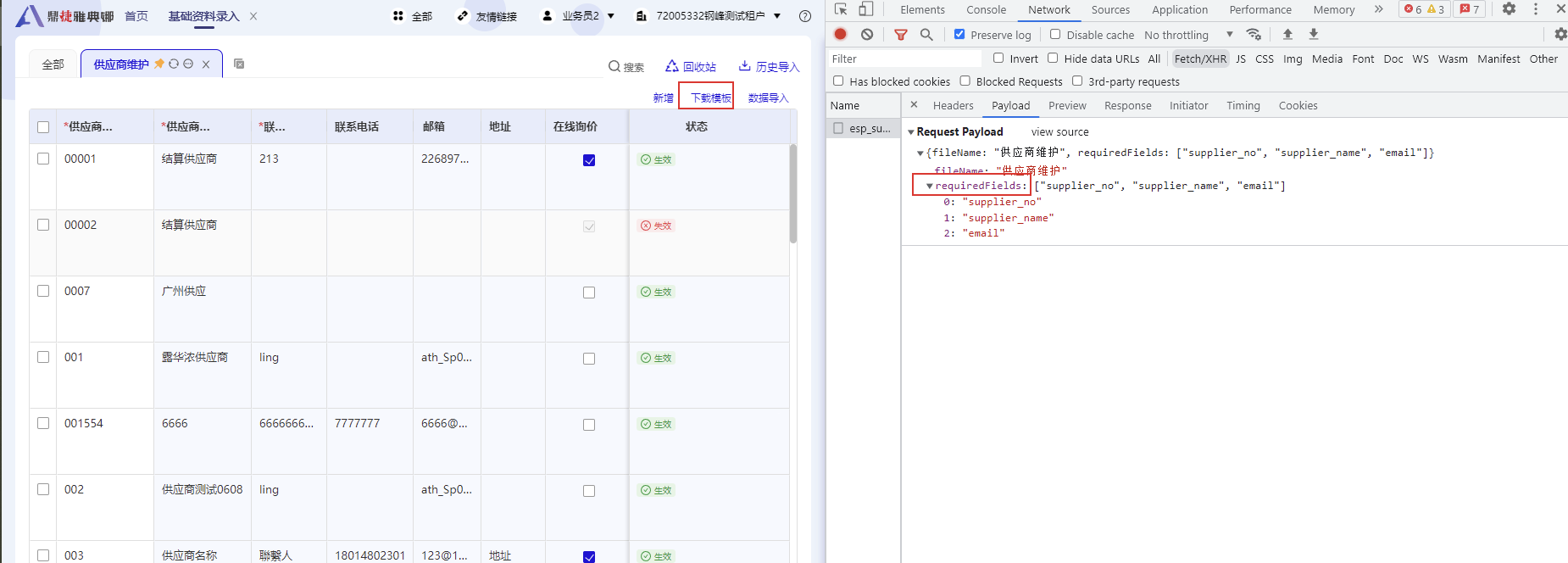The height and width of the screenshot is (563, 1568).
Task: Click the 新增 link
Action: 664,98
